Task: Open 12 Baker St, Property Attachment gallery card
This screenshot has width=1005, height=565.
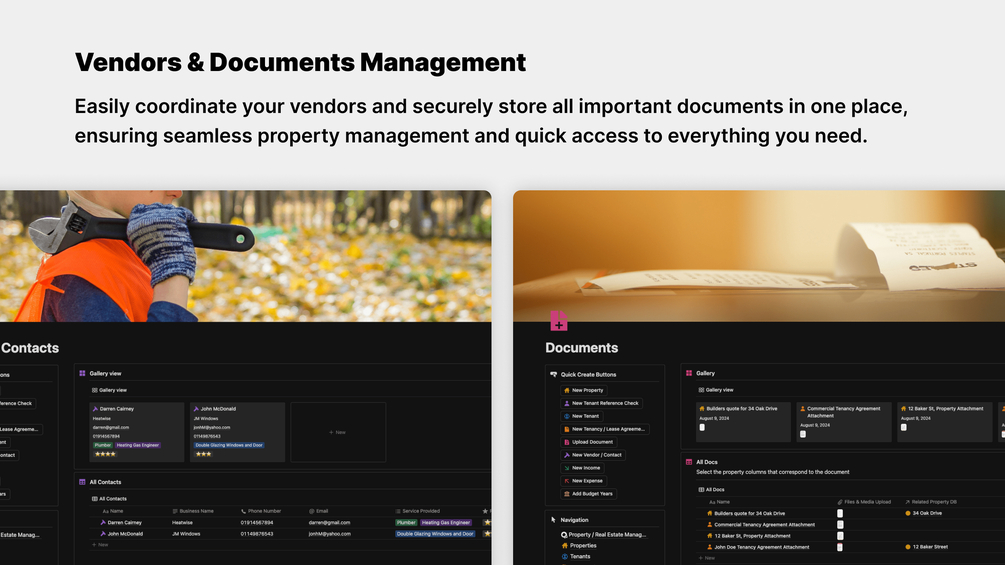Action: coord(945,422)
